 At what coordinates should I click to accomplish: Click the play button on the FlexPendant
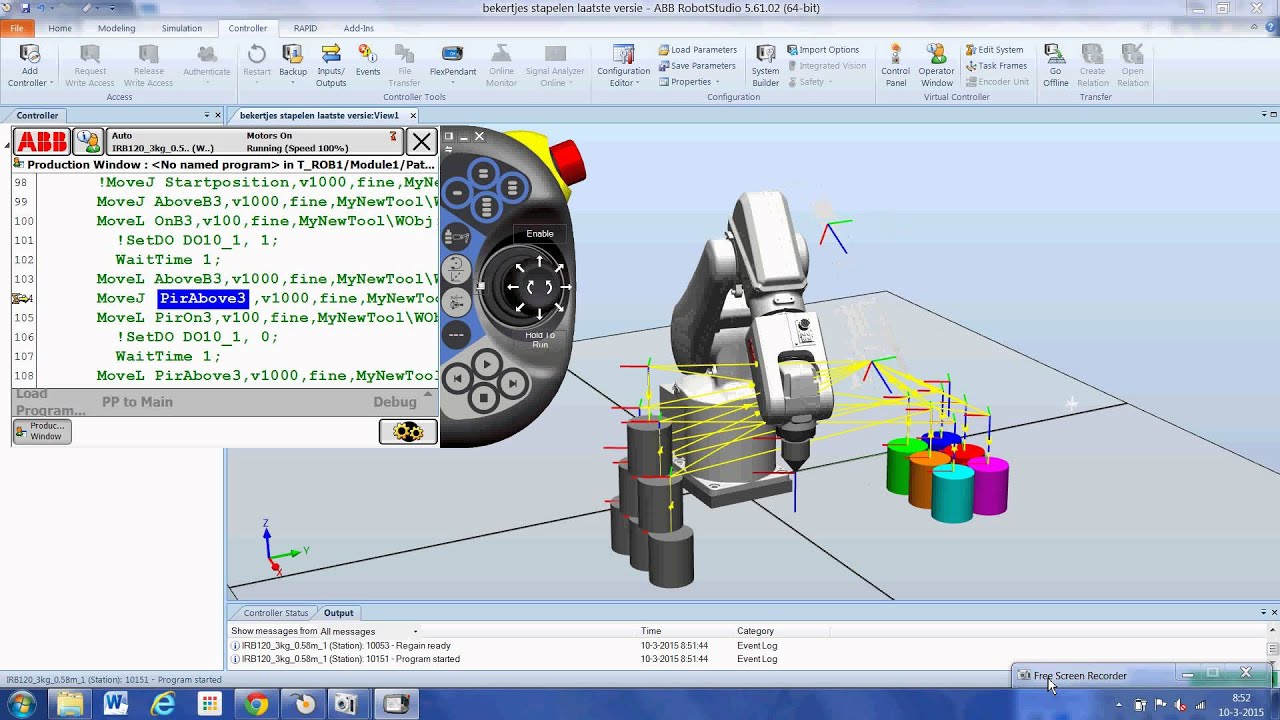click(486, 365)
